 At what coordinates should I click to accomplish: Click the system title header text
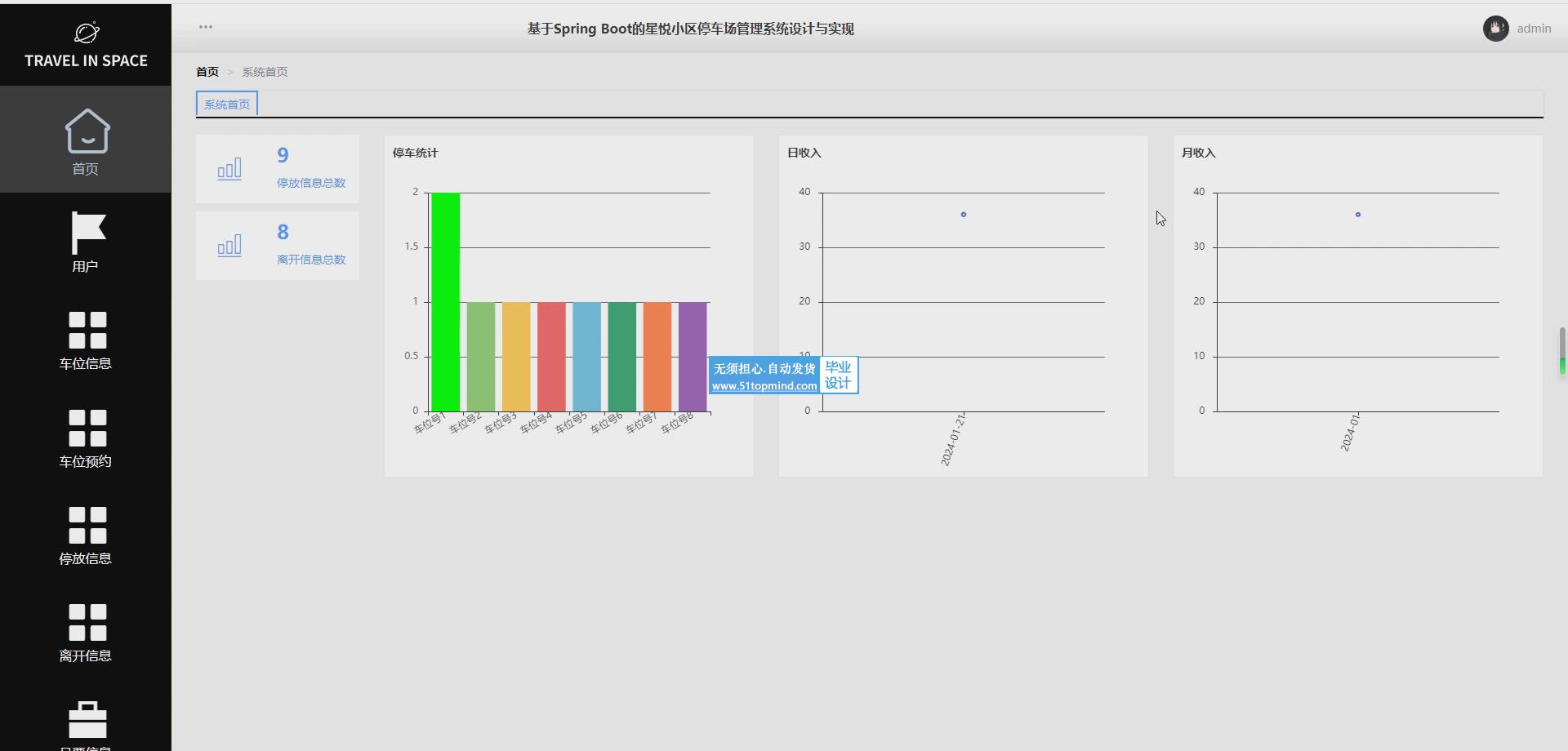click(691, 29)
